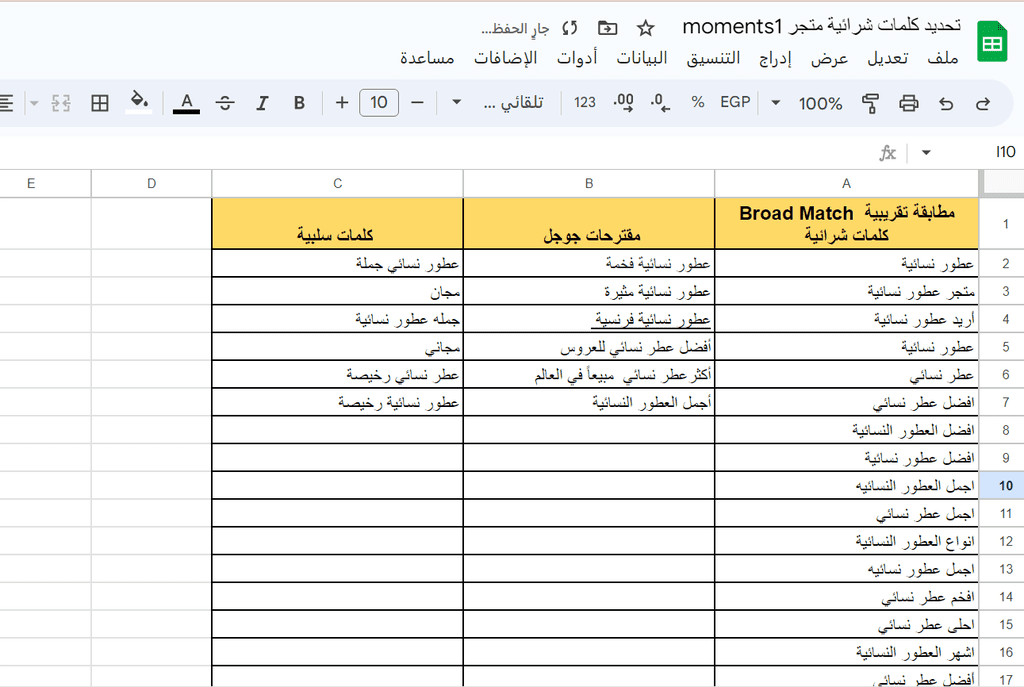Decrease decimal places

660,103
